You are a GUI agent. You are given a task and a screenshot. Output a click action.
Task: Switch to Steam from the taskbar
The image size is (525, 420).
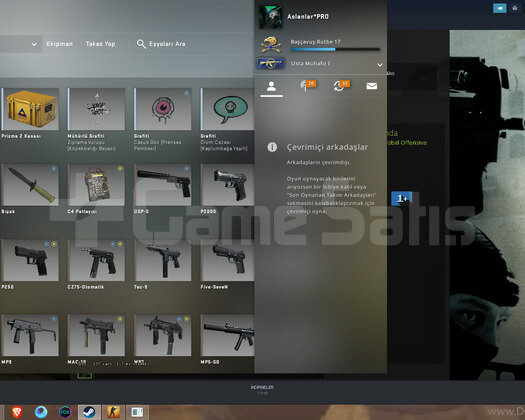coord(89,412)
